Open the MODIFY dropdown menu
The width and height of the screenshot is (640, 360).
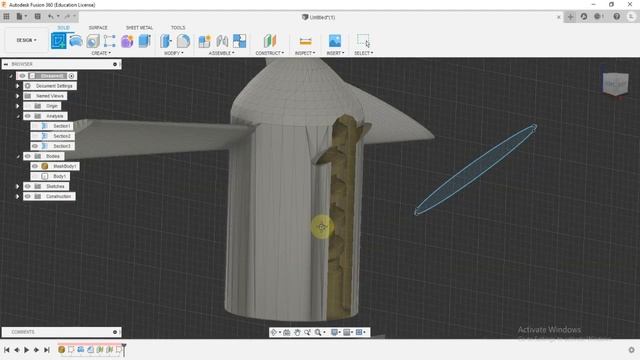pyautogui.click(x=173, y=53)
